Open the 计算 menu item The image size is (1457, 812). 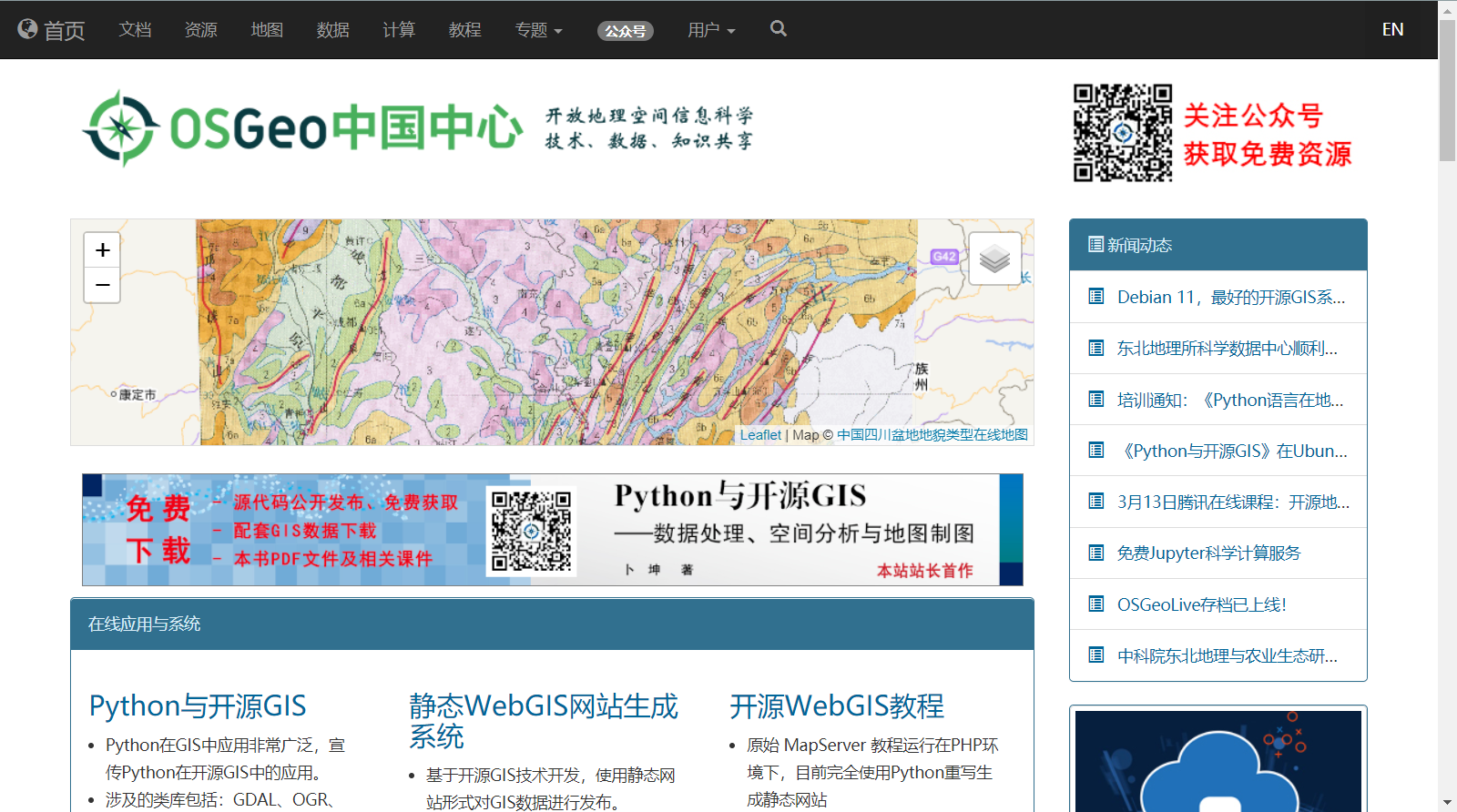click(399, 30)
